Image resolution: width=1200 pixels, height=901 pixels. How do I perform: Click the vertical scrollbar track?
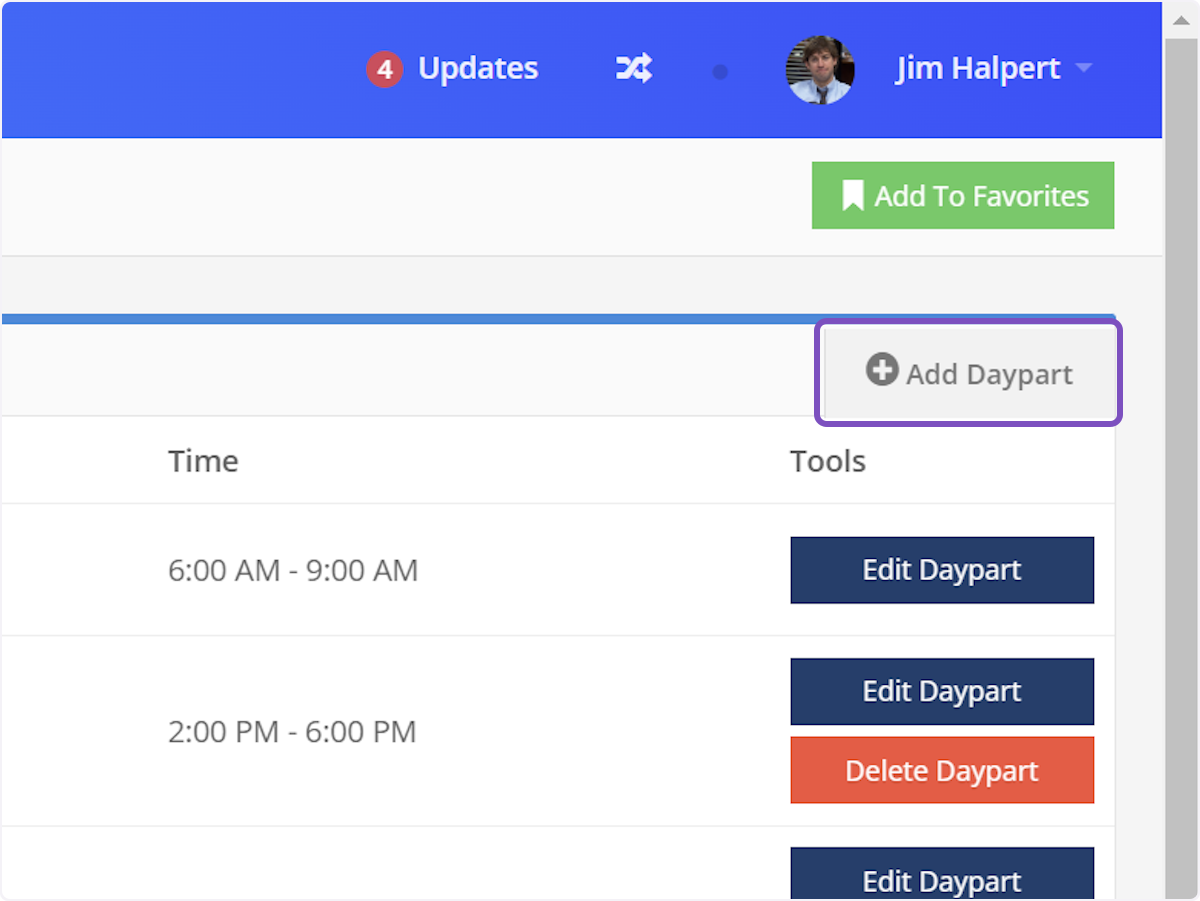[1182, 500]
